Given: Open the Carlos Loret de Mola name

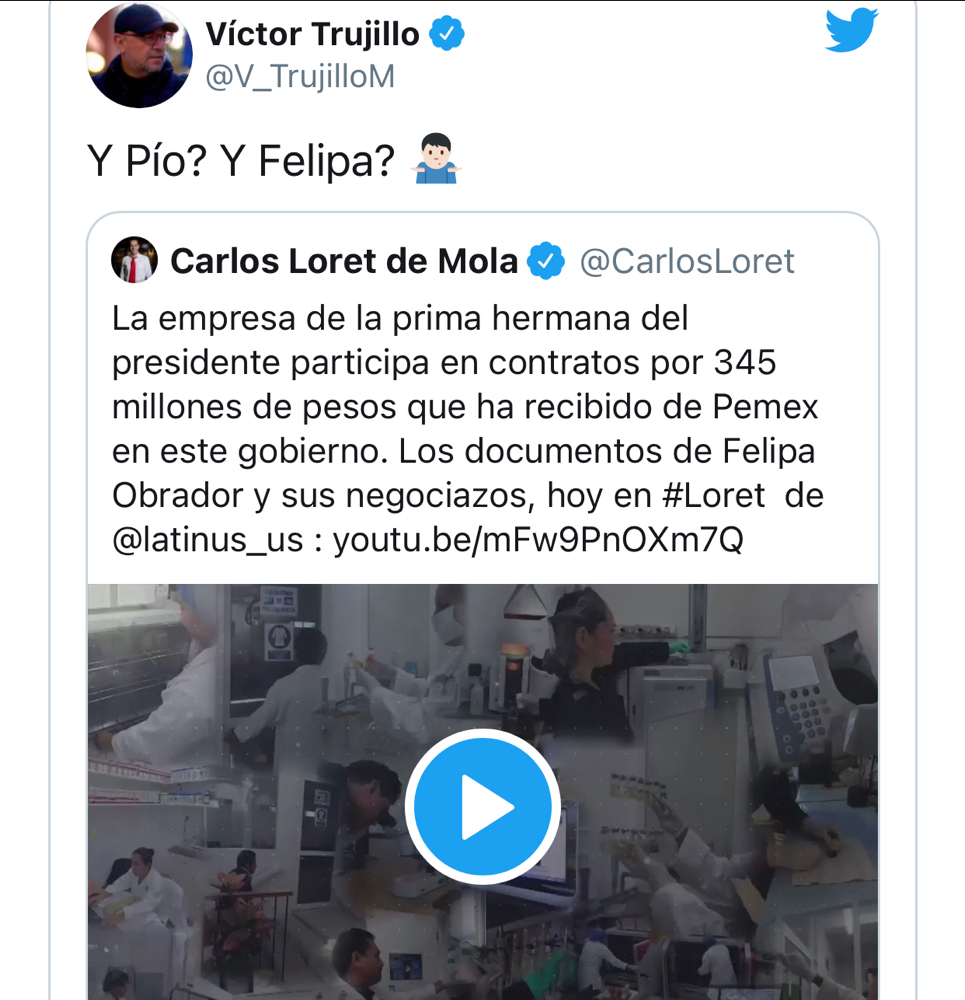Looking at the screenshot, I should click(344, 261).
